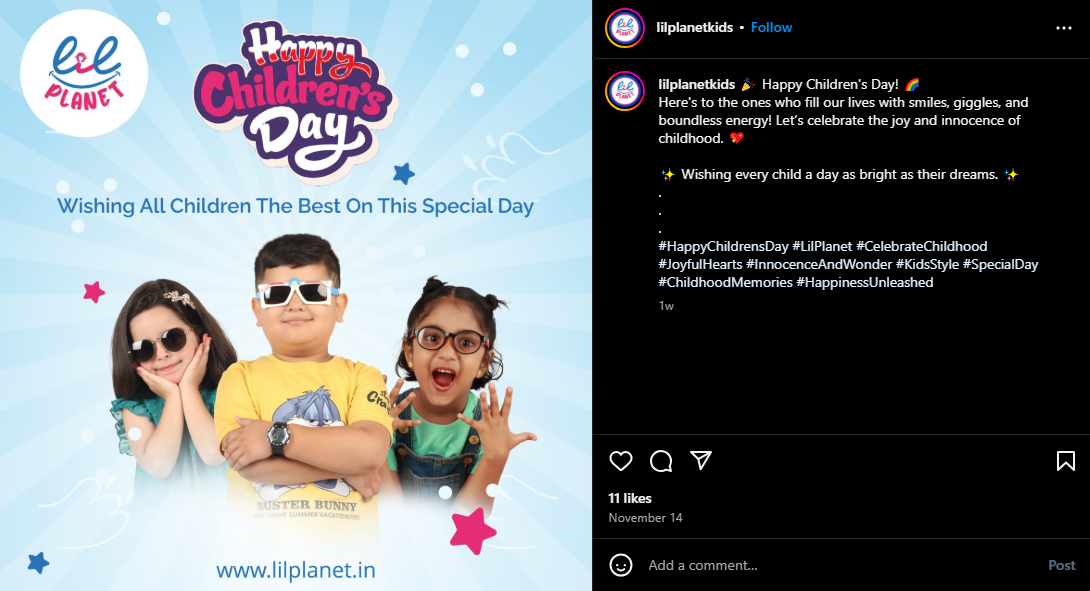1090x591 pixels.
Task: Open the profile avatar beside the caption
Action: point(625,91)
